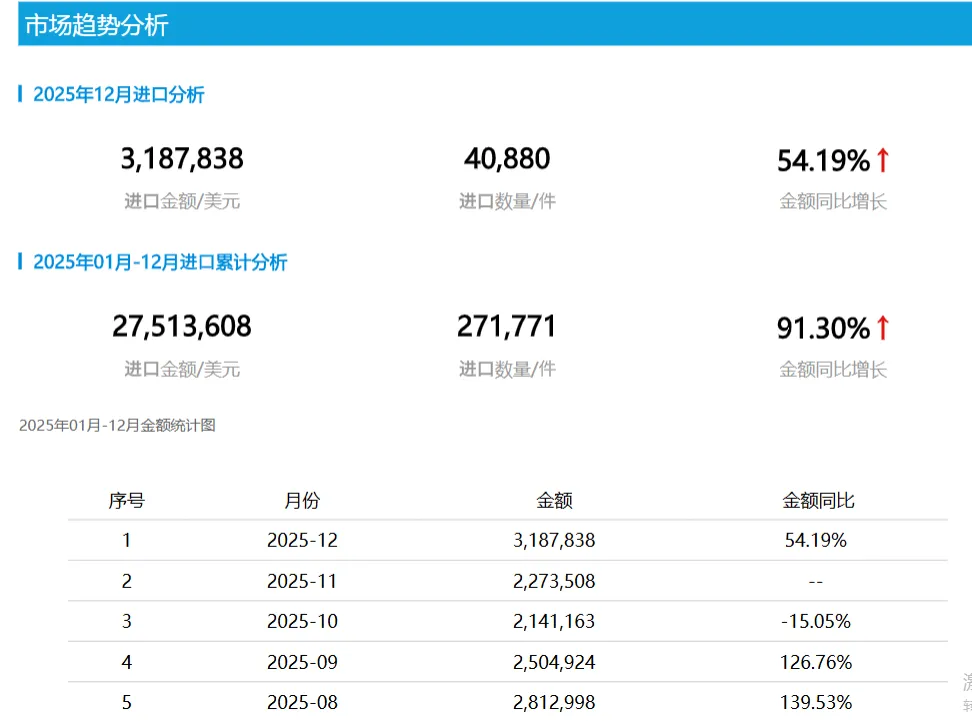Select the 126.76% growth for 2025-09

816,661
